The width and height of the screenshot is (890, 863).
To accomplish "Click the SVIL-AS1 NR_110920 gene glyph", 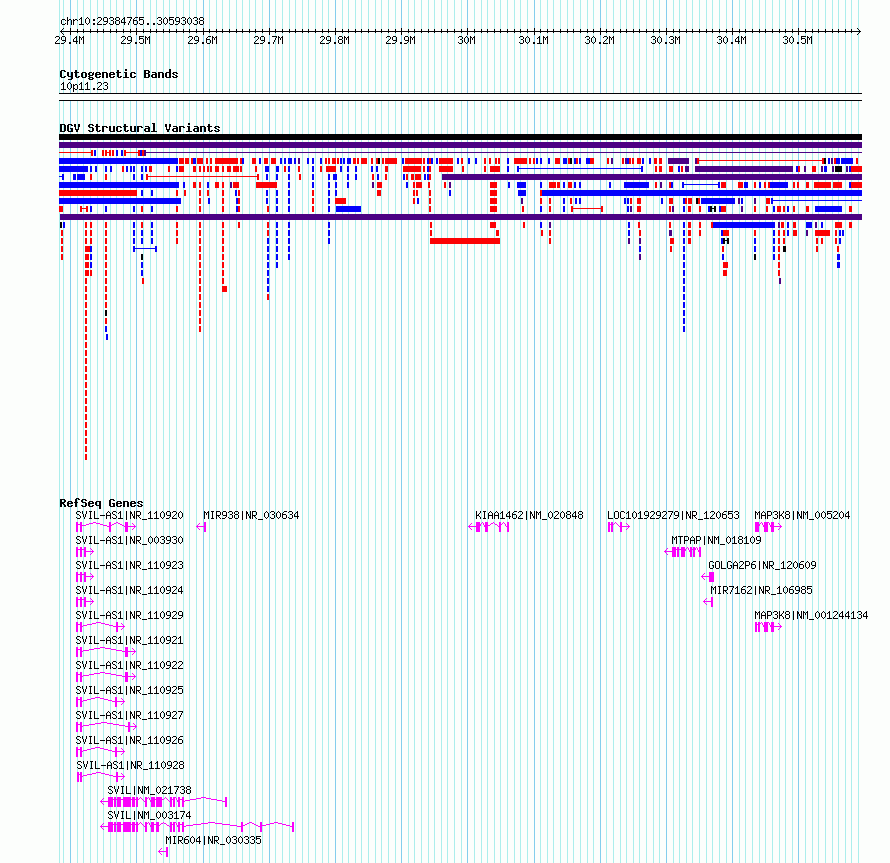I will 106,527.
